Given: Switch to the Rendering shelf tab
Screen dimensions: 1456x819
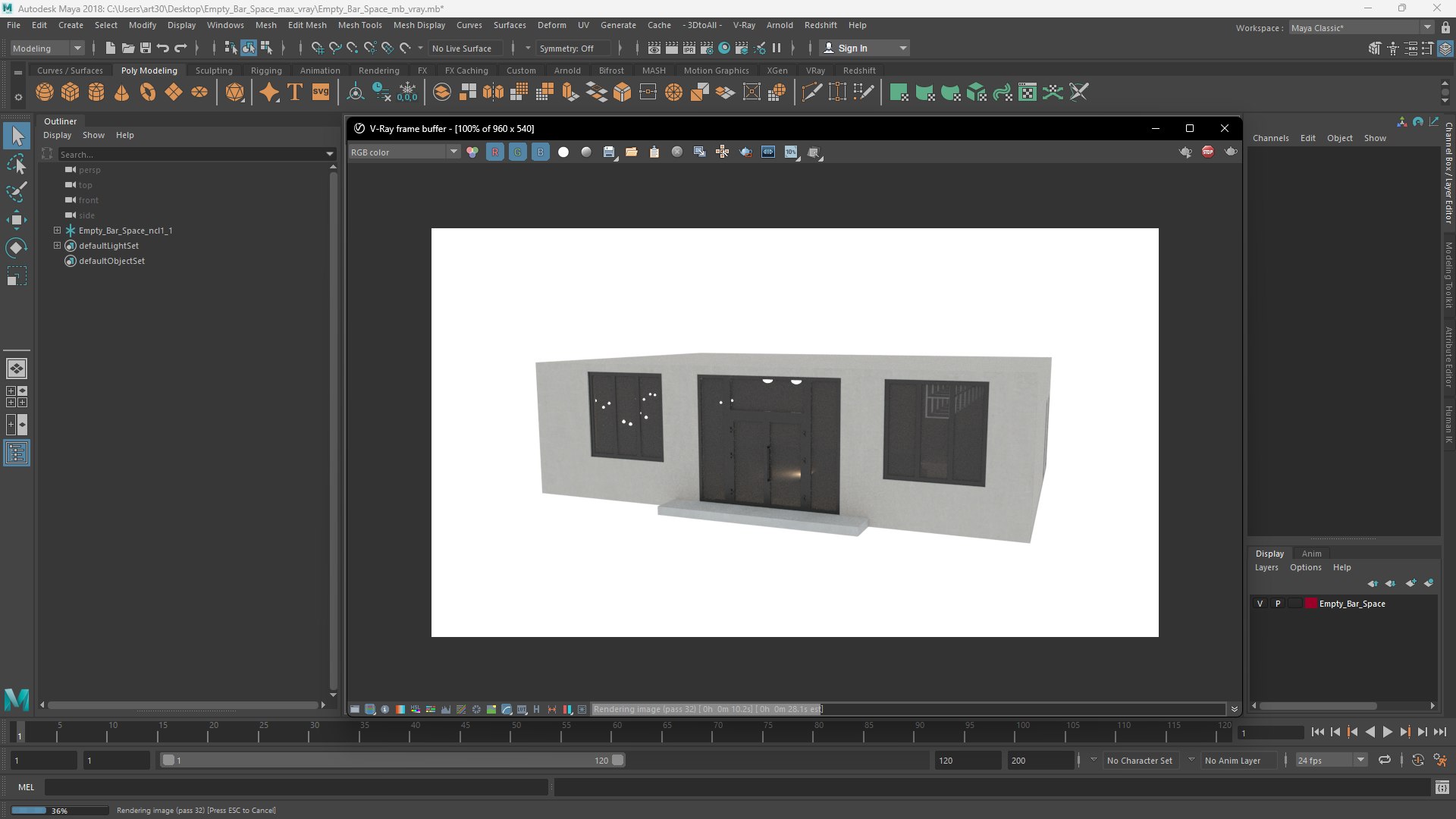Looking at the screenshot, I should coord(378,71).
